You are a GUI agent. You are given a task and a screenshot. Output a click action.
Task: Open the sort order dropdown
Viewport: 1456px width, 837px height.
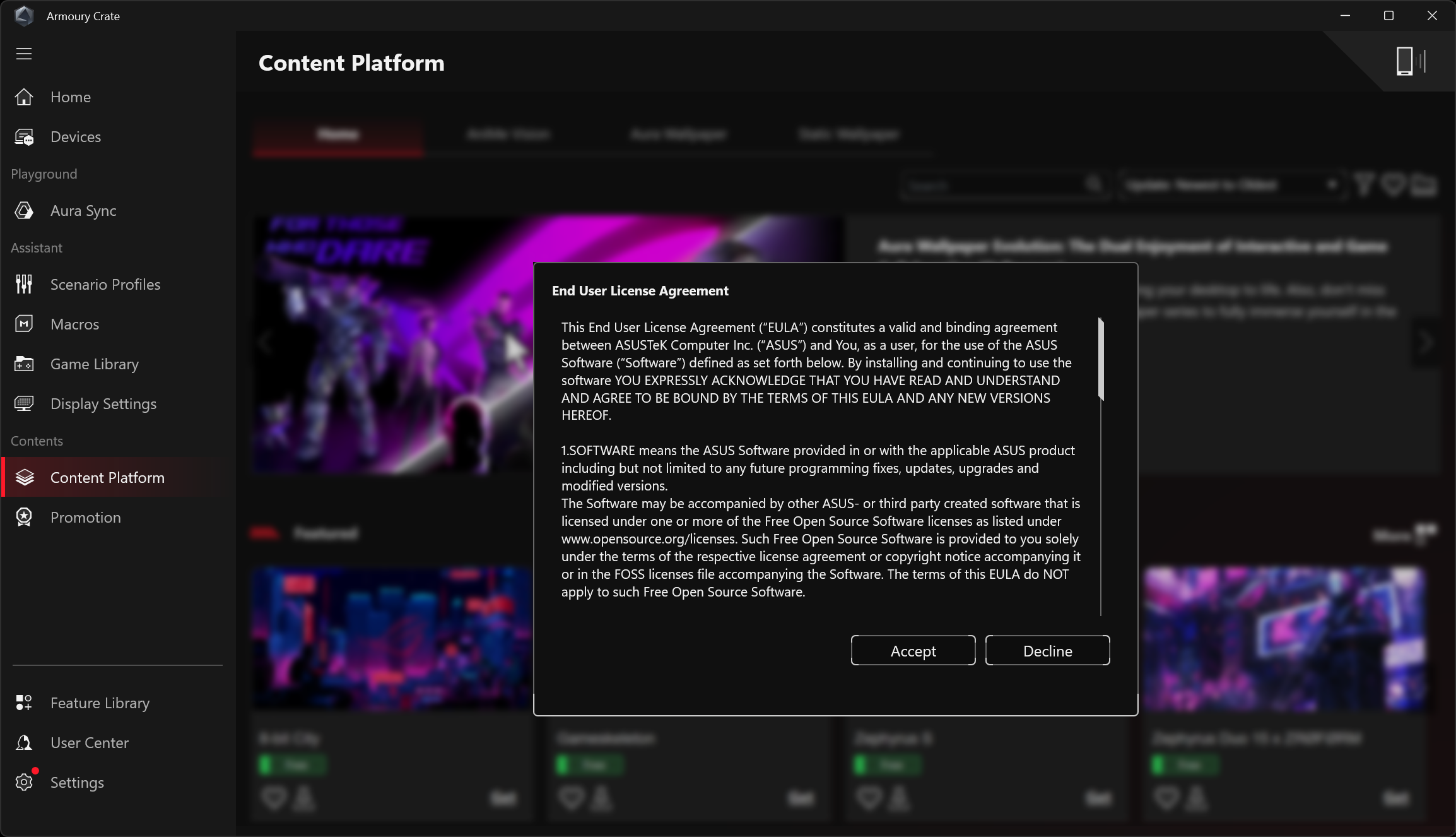pos(1230,185)
